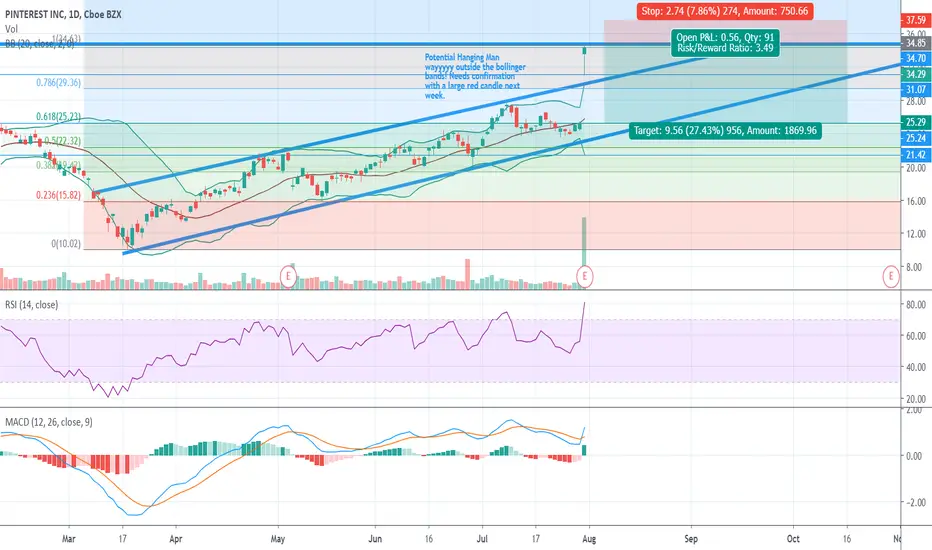Click the Oct label on time axis
Screen dimensions: 932x550
tap(793, 539)
